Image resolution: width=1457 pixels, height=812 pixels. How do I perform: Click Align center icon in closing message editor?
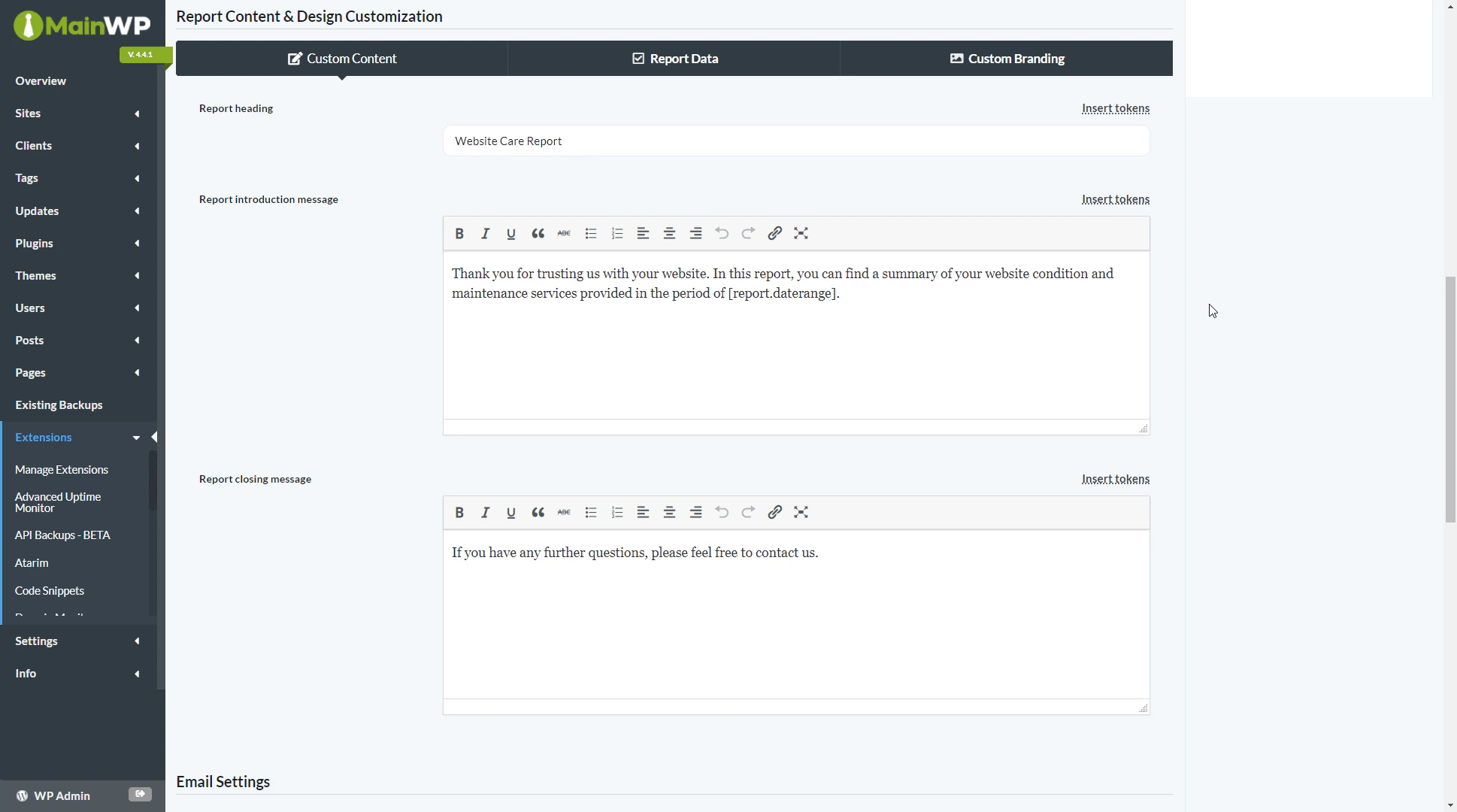point(669,512)
